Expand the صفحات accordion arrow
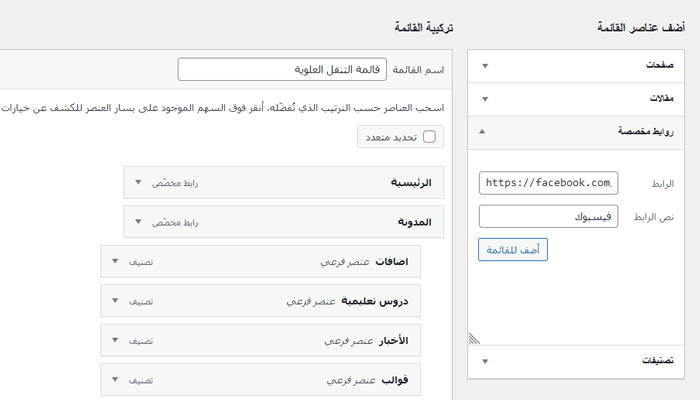The height and width of the screenshot is (400, 700). click(485, 66)
